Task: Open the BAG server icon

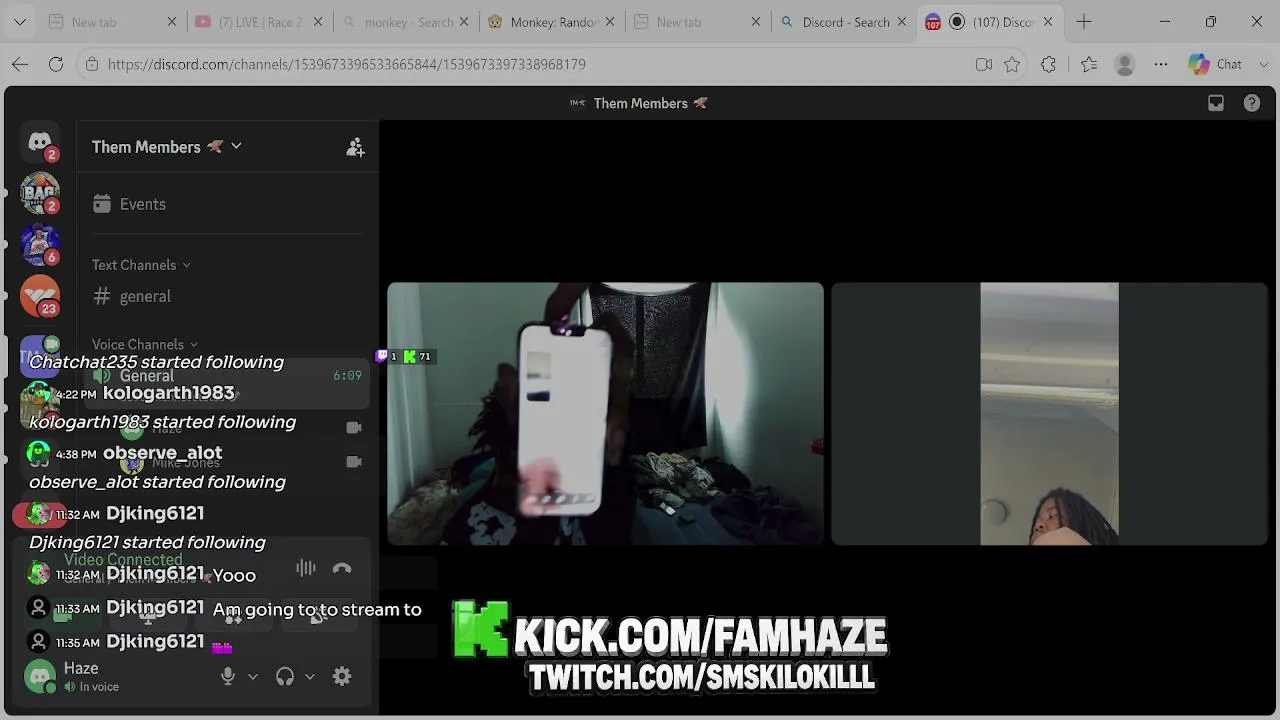Action: [40, 193]
